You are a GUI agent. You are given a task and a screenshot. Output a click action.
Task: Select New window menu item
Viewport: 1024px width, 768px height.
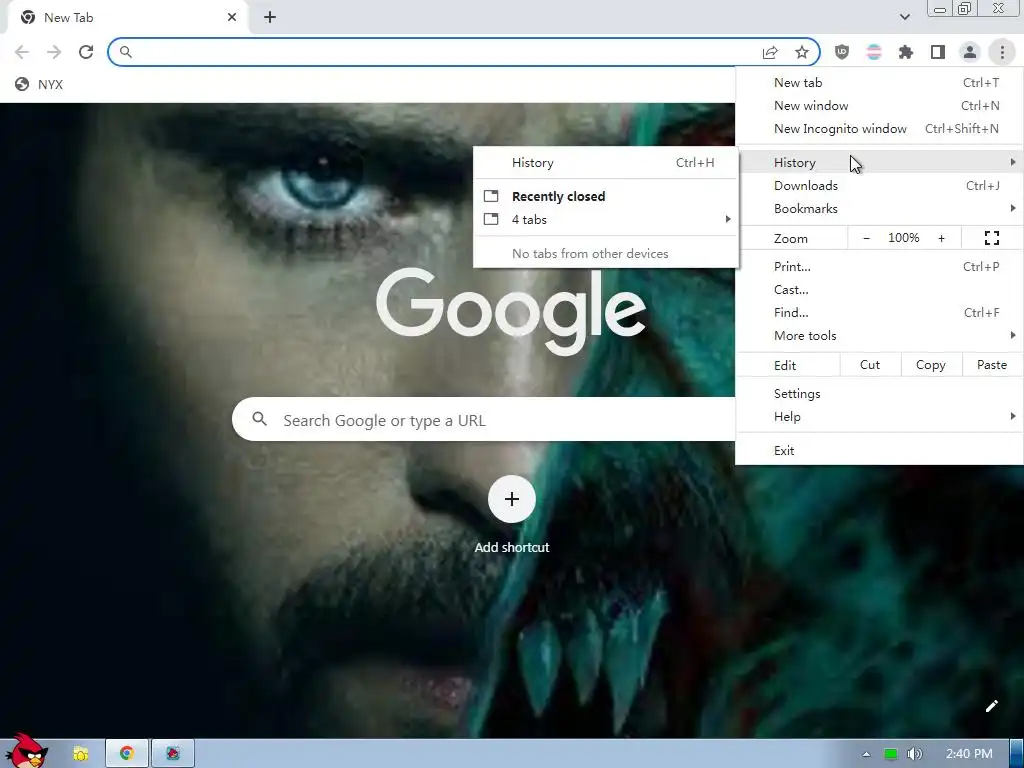tap(879, 106)
